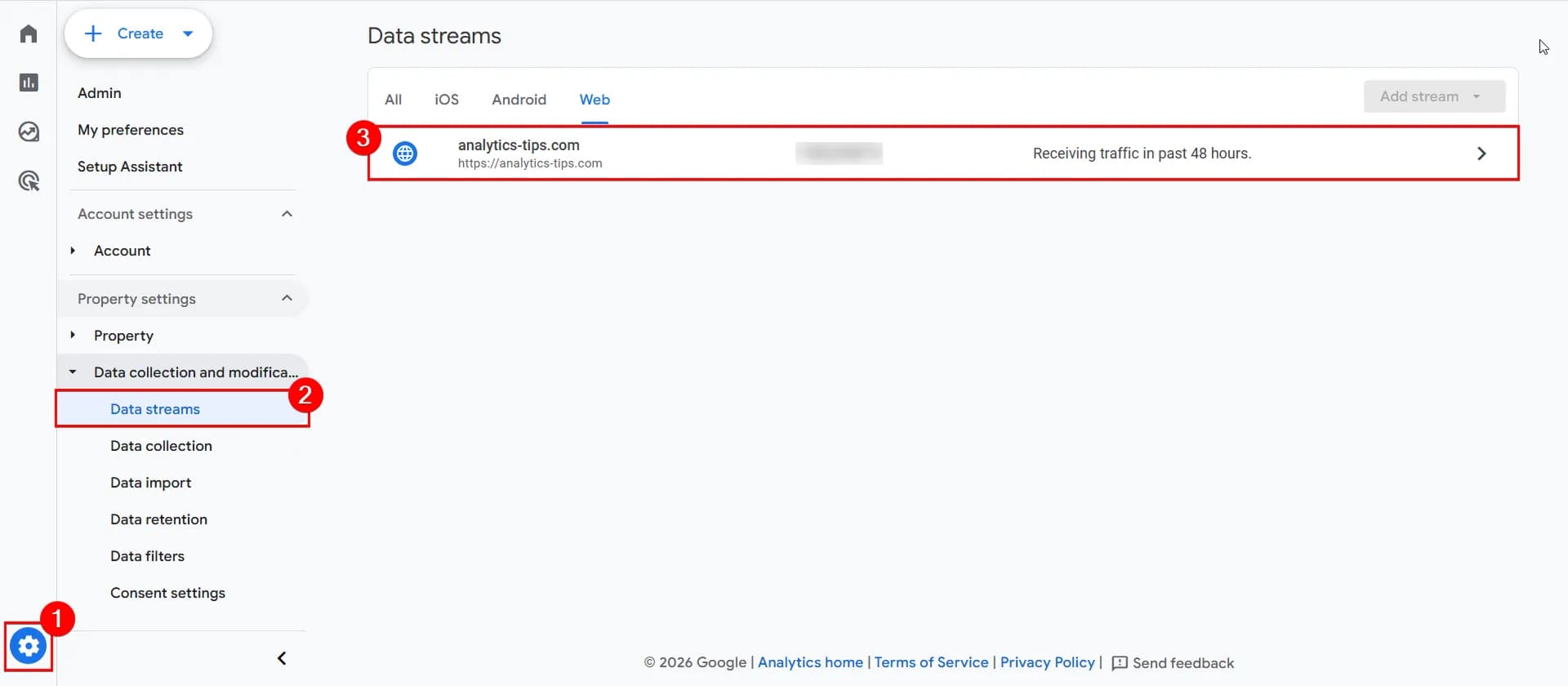Open the Reports bar chart icon

tap(29, 82)
